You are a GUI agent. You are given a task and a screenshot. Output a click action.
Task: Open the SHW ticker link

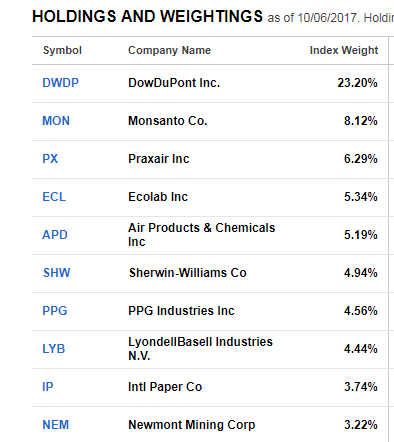[x=57, y=273]
